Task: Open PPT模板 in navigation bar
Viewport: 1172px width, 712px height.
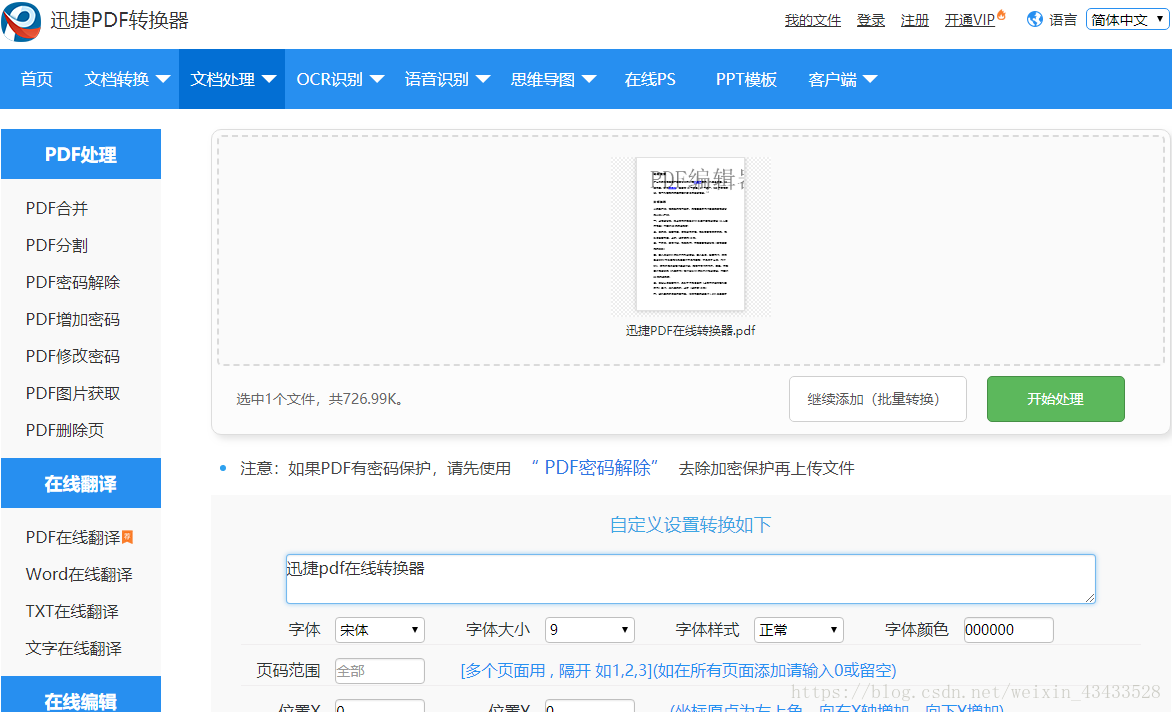Action: pos(746,79)
